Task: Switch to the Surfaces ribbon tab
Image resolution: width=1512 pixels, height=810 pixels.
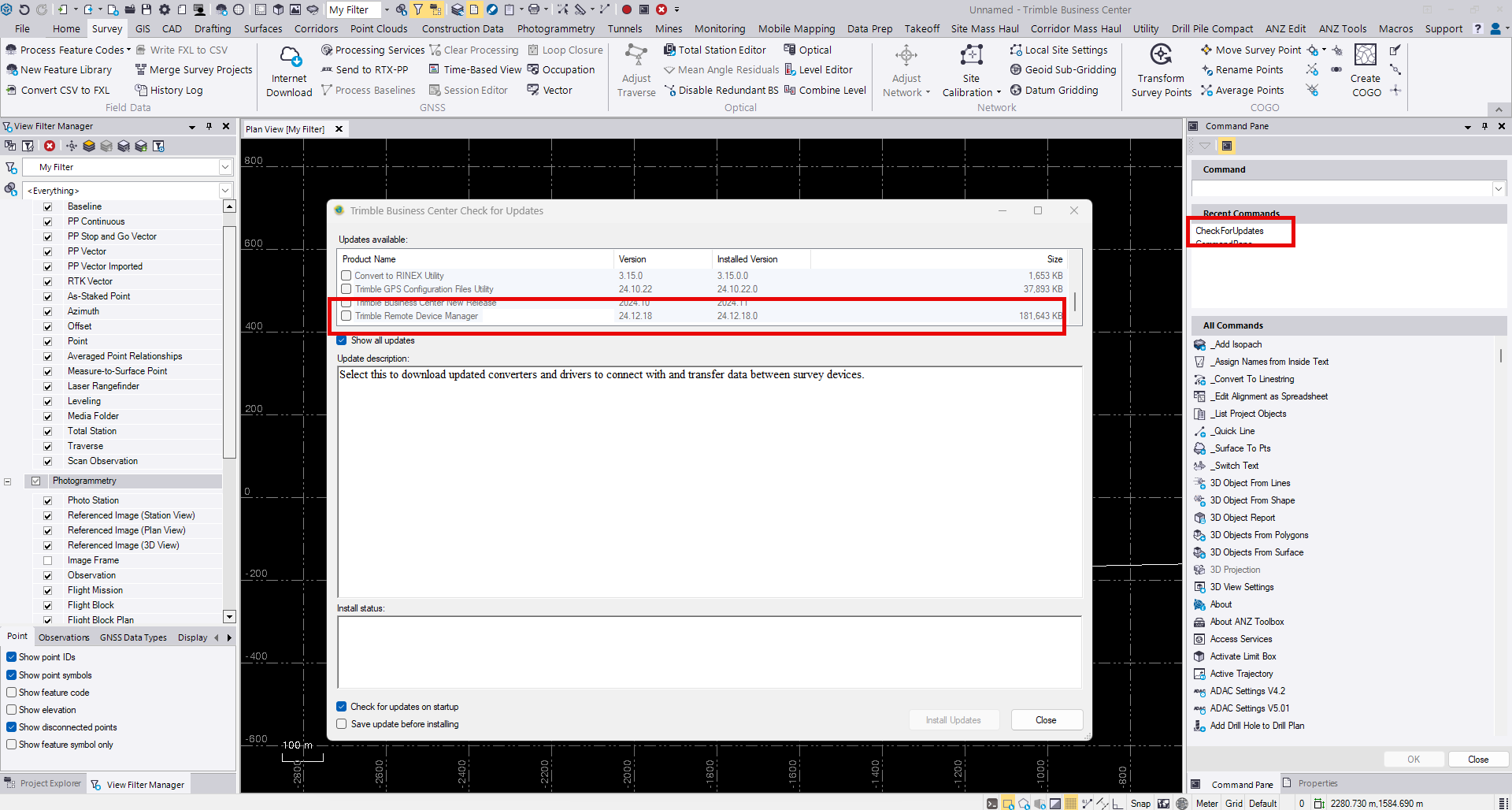Action: [x=263, y=29]
